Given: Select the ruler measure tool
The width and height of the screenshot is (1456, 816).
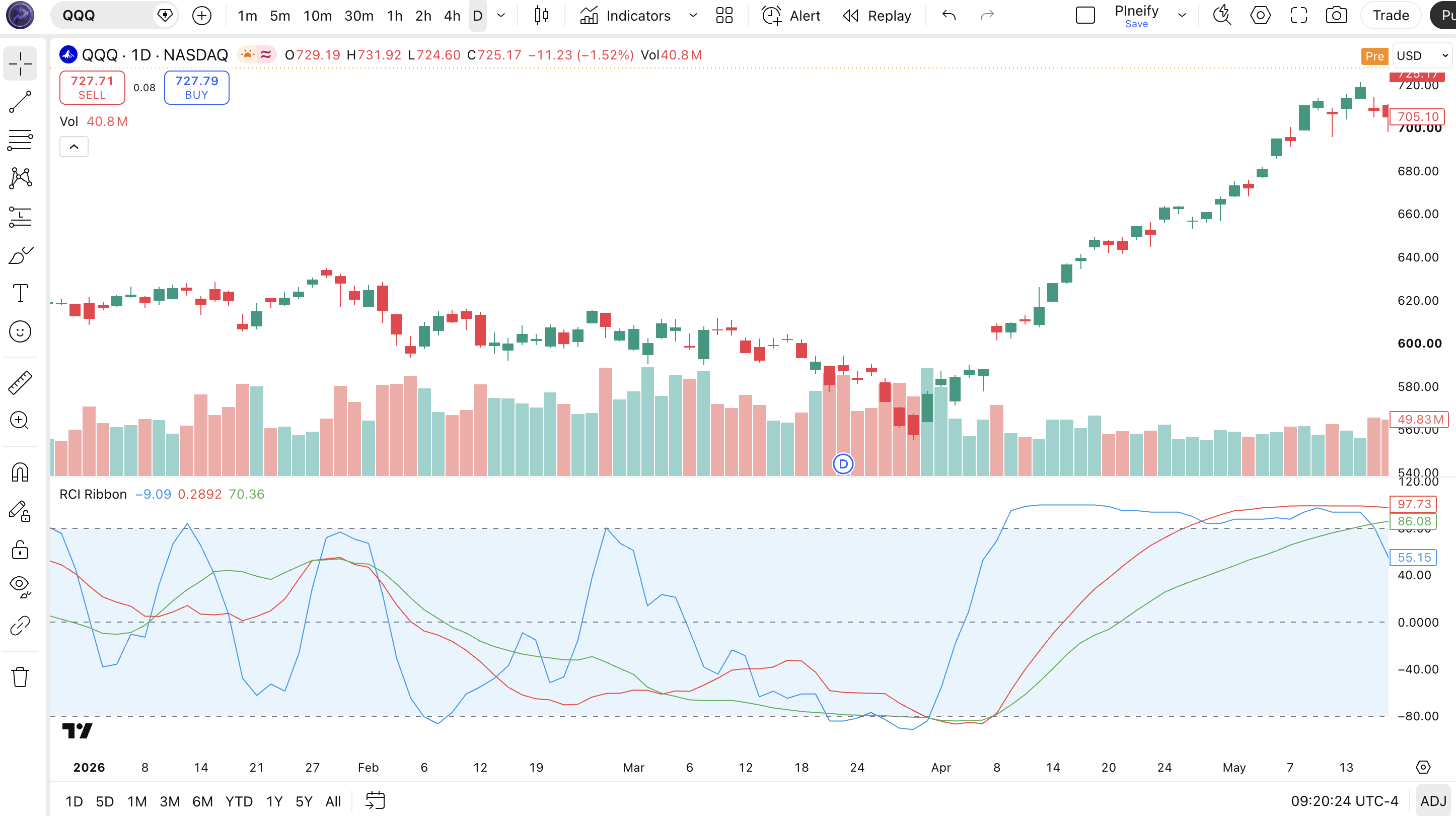Looking at the screenshot, I should point(20,382).
